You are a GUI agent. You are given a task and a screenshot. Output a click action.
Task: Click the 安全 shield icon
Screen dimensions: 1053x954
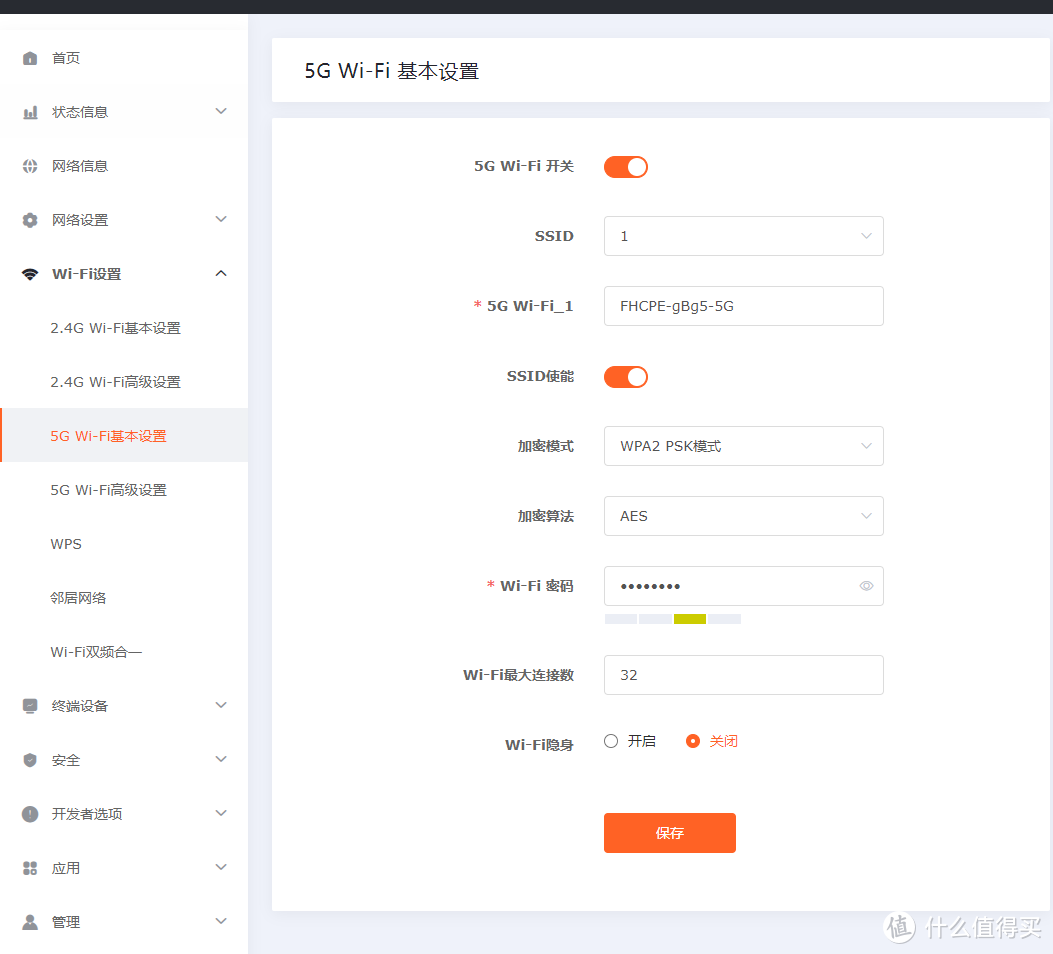click(x=31, y=759)
